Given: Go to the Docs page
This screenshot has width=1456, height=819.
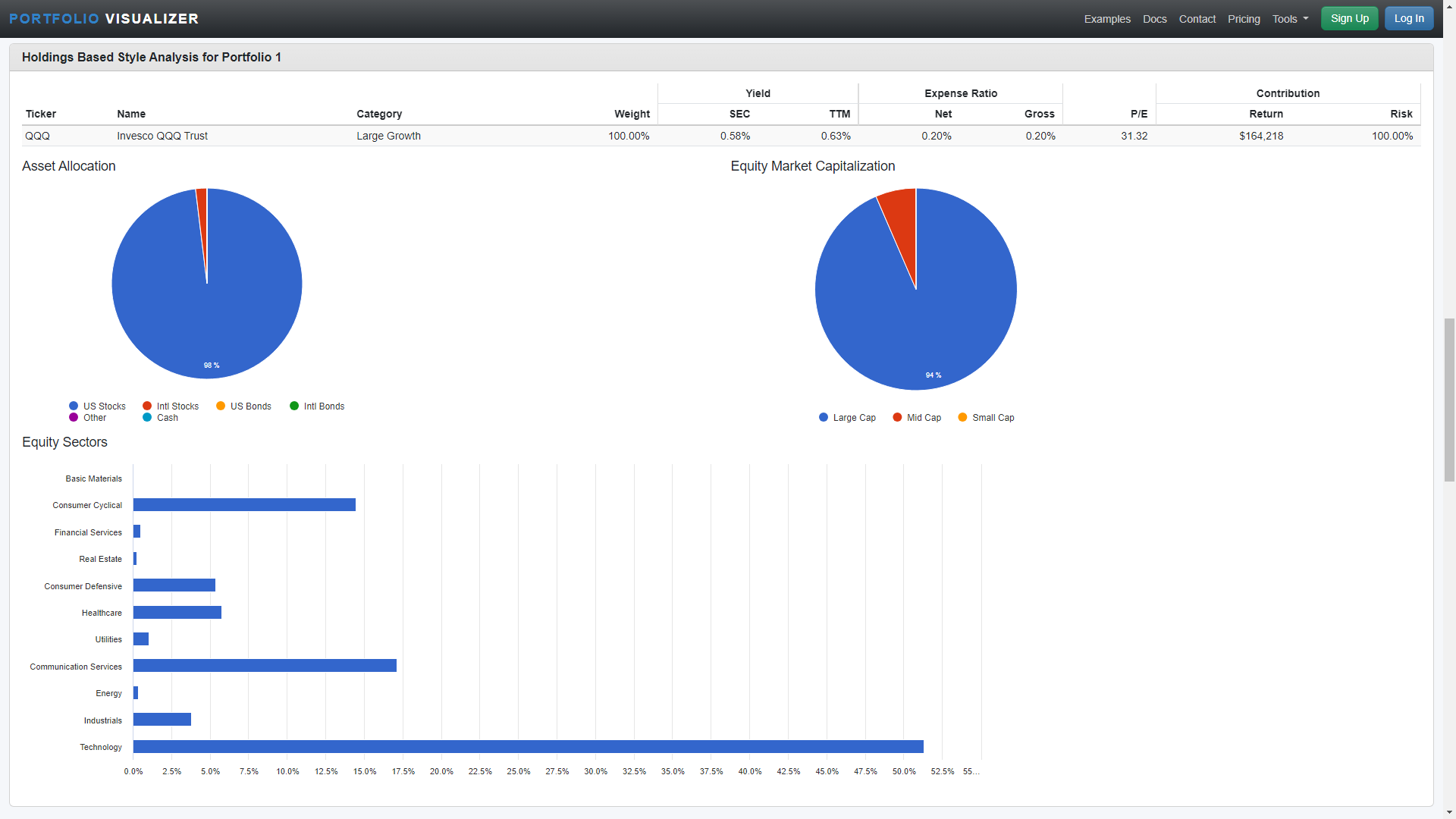Looking at the screenshot, I should pos(1154,19).
